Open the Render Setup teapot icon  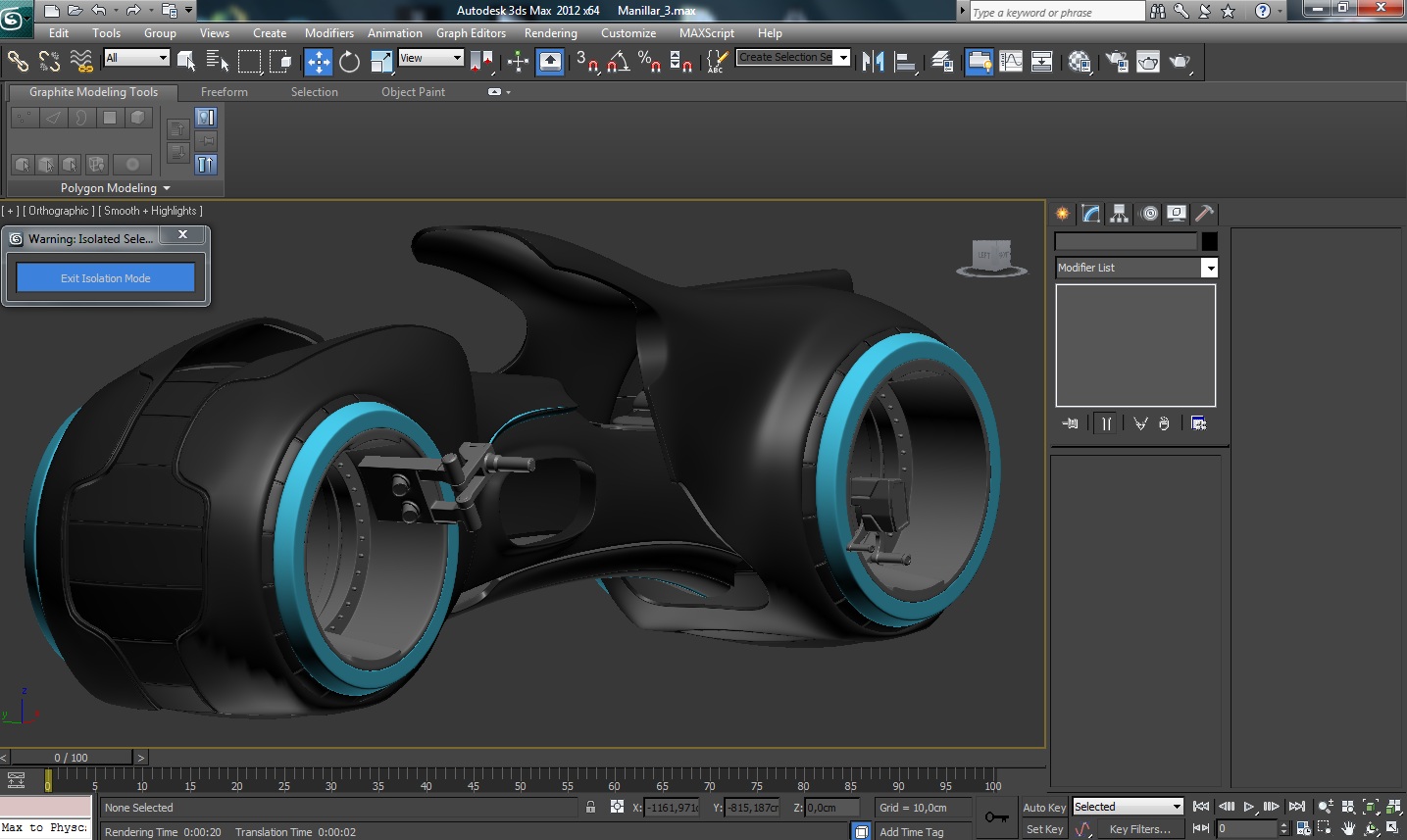[1117, 62]
